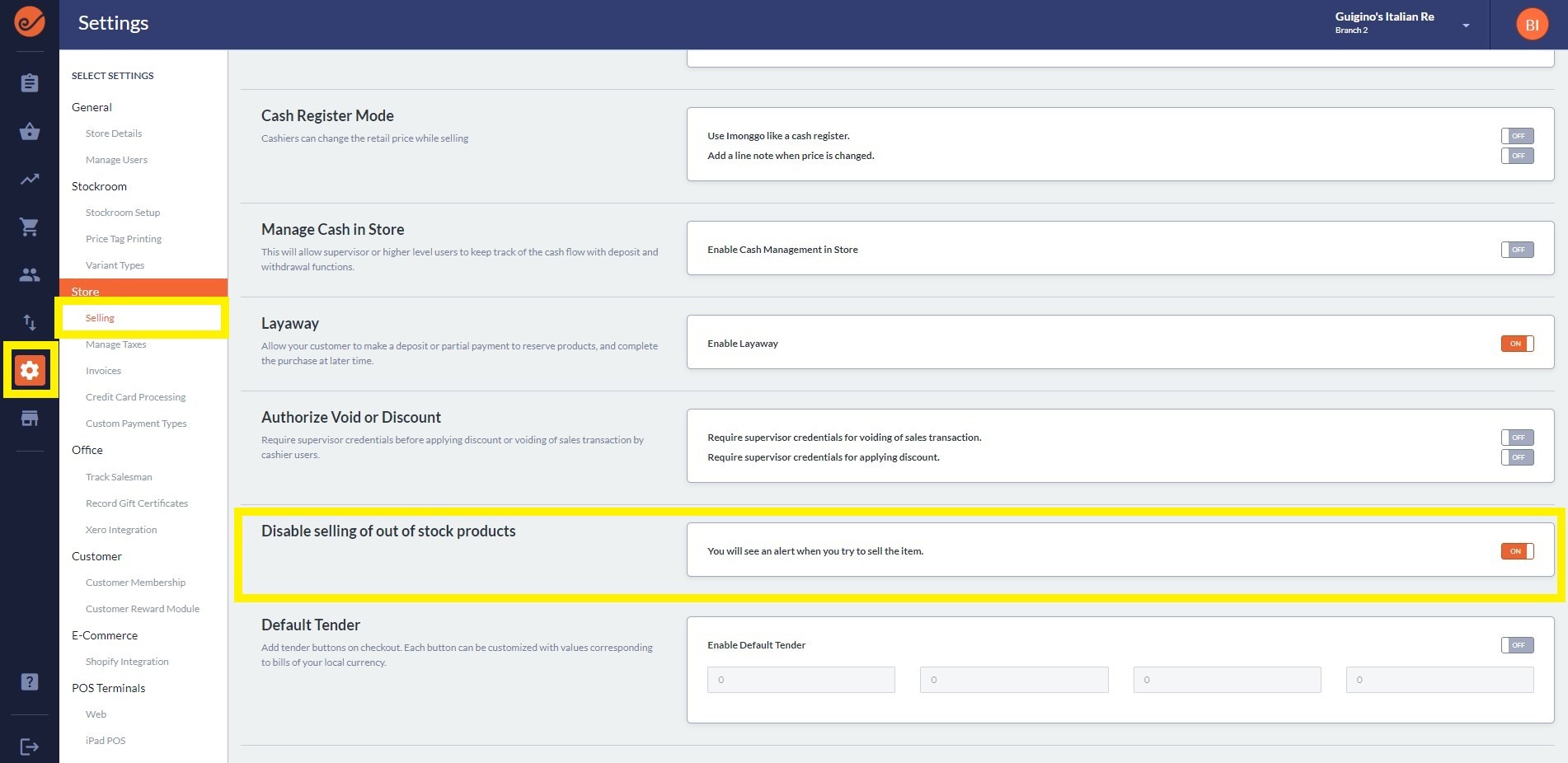Open Manage Taxes settings
Screen dimensions: 1568x763
[x=115, y=344]
